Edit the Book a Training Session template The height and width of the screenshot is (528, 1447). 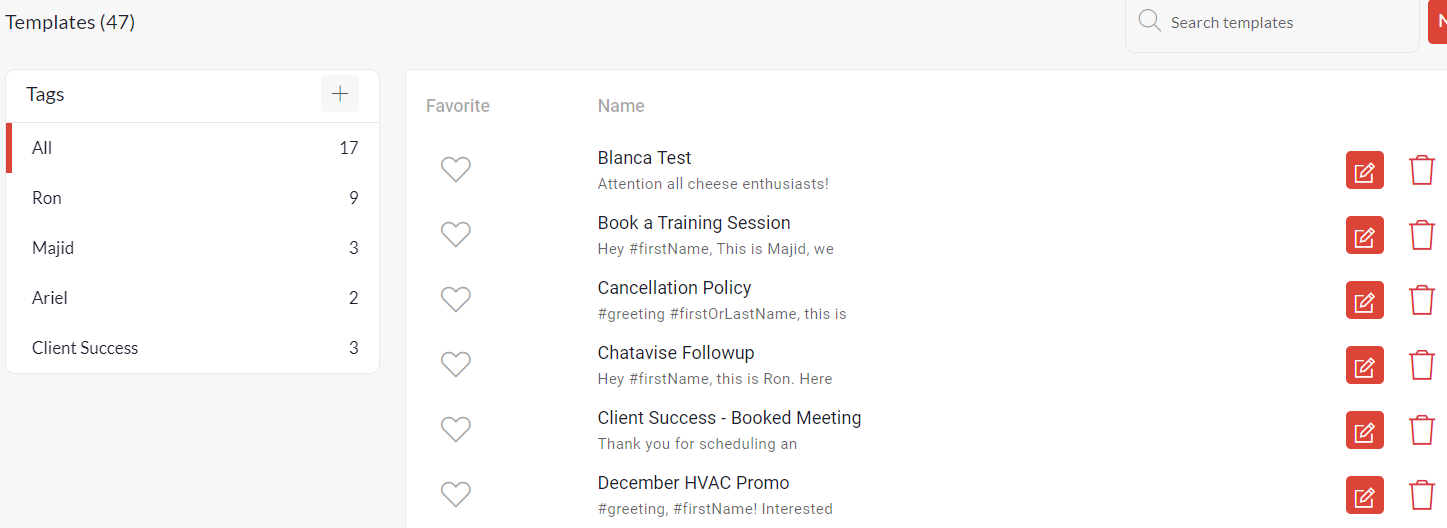1364,236
